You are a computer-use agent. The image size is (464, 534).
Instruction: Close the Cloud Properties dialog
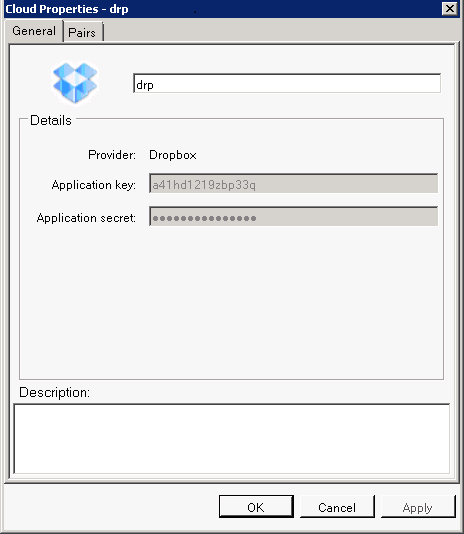click(x=450, y=9)
